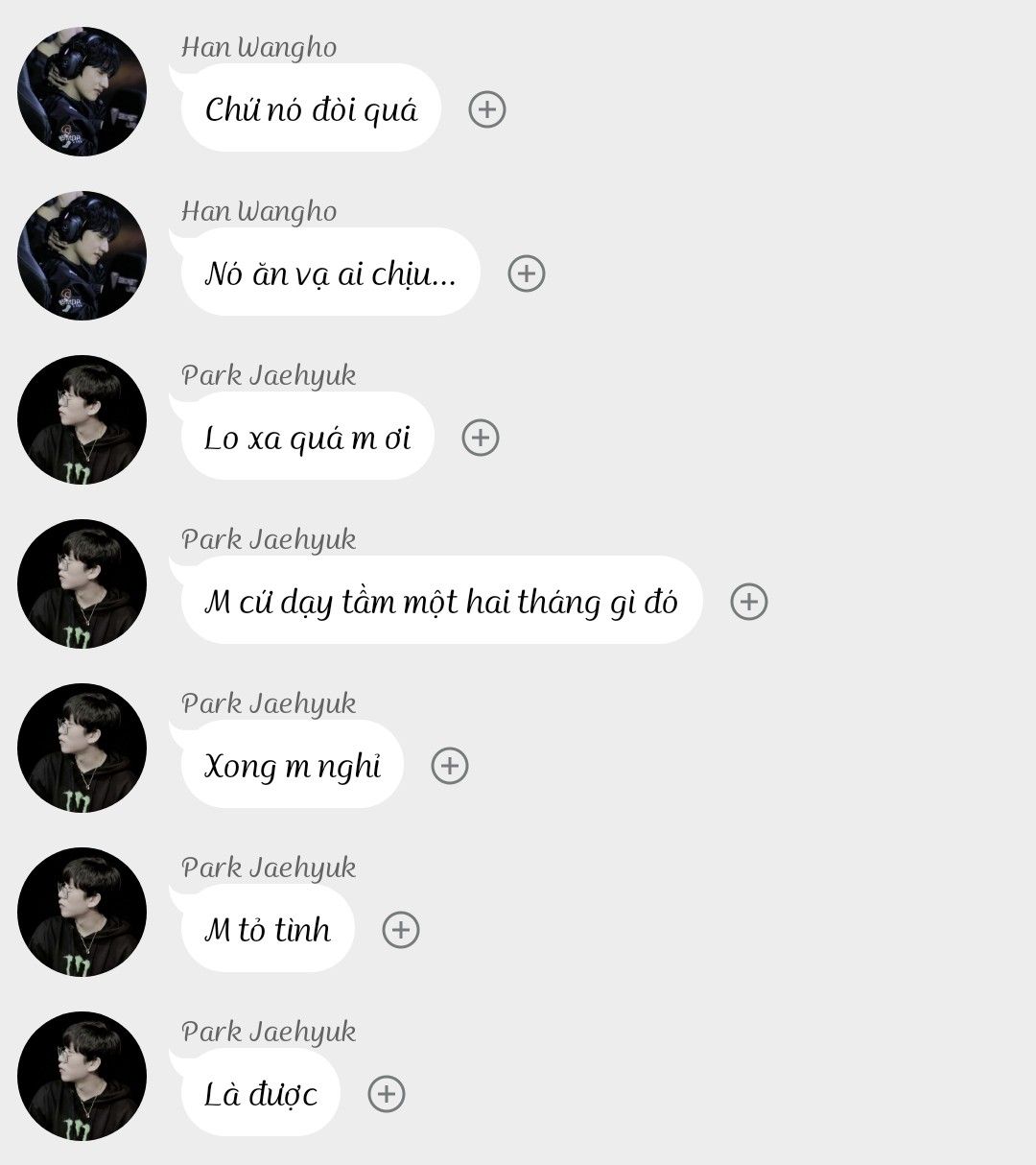Select the "Nó ăn vạ ai chịu..." bubble
Image resolution: width=1036 pixels, height=1165 pixels.
[x=330, y=273]
